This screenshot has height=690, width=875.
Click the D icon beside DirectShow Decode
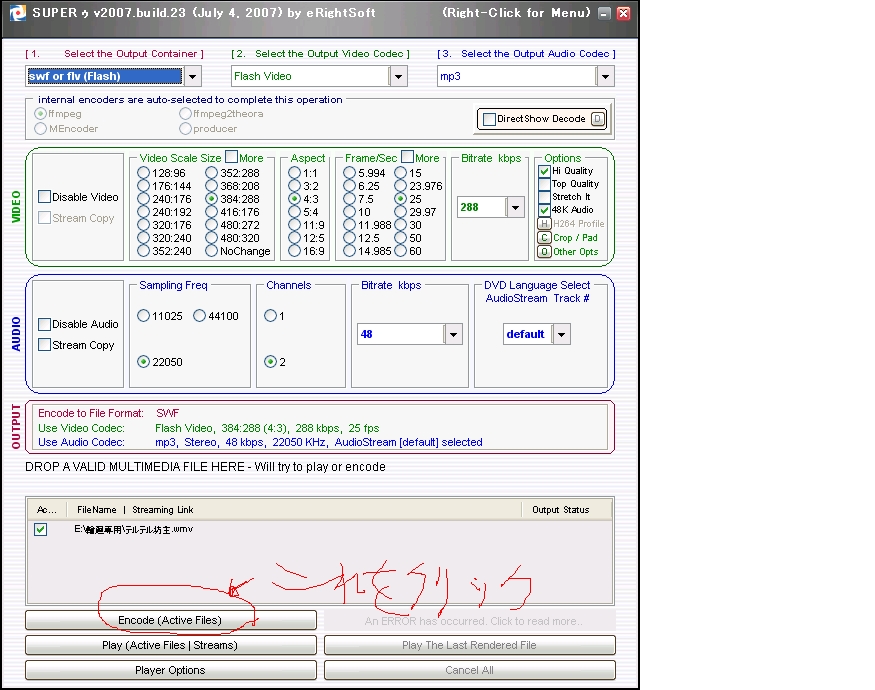click(598, 118)
